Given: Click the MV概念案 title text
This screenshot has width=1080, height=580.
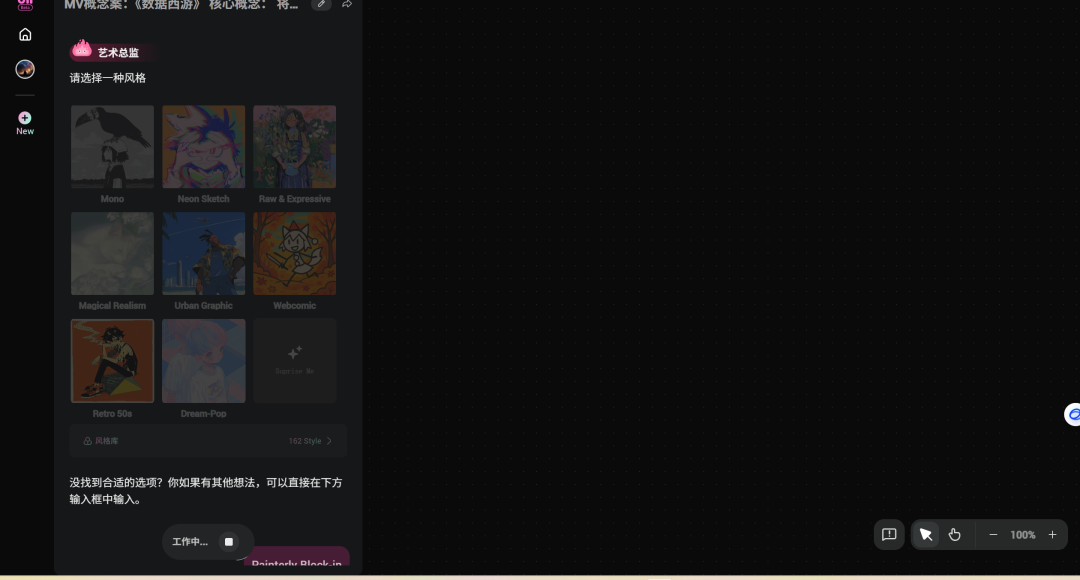Looking at the screenshot, I should coord(181,4).
